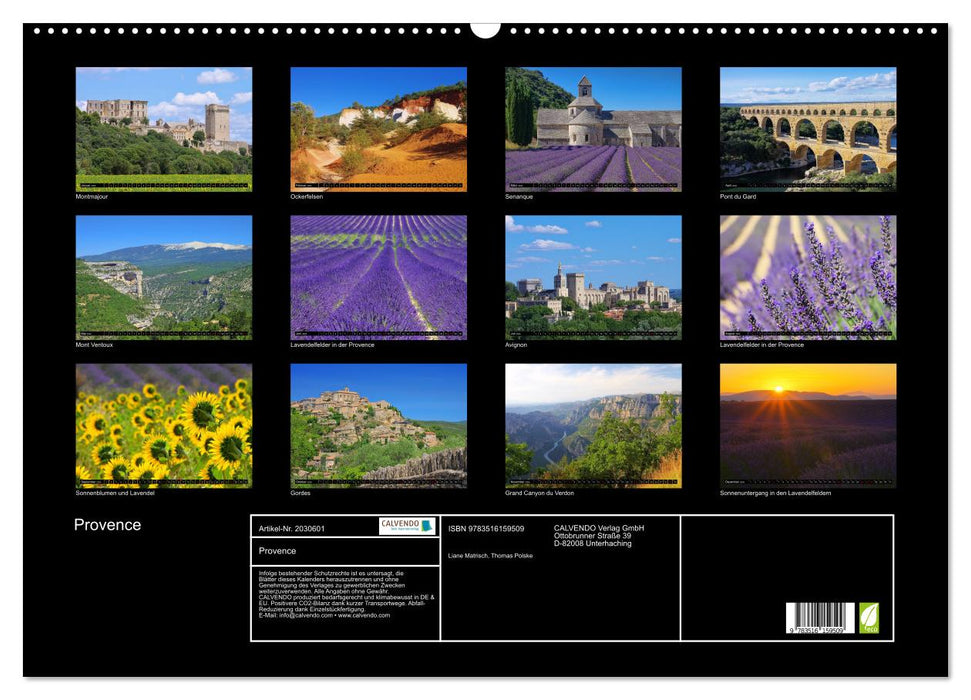Image resolution: width=971 pixels, height=700 pixels.
Task: Click the CALVENDO publisher logo
Action: tap(409, 526)
